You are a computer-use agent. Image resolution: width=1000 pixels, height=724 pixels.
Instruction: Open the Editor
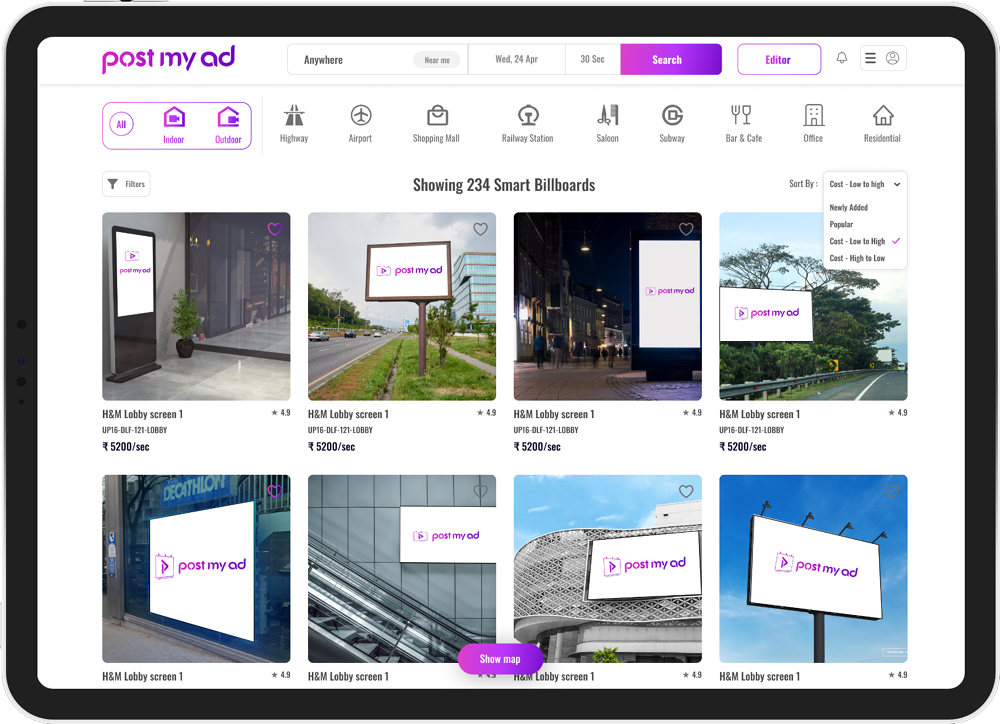point(779,59)
